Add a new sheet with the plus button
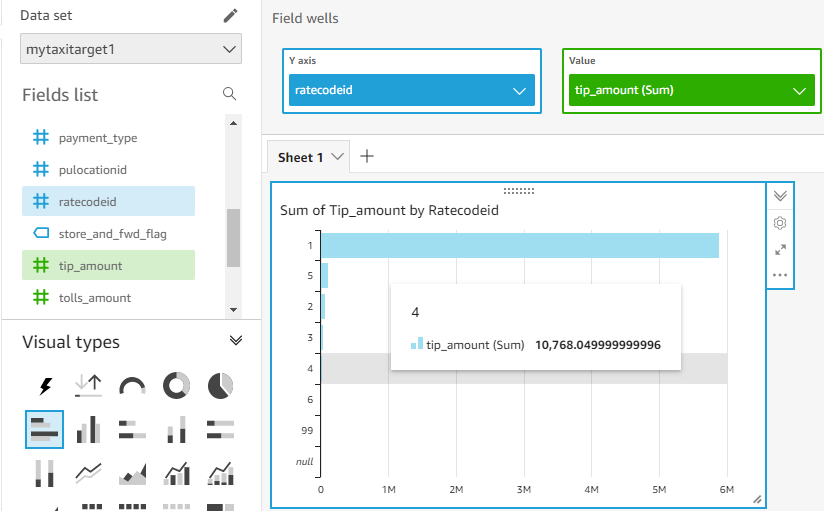 (367, 156)
